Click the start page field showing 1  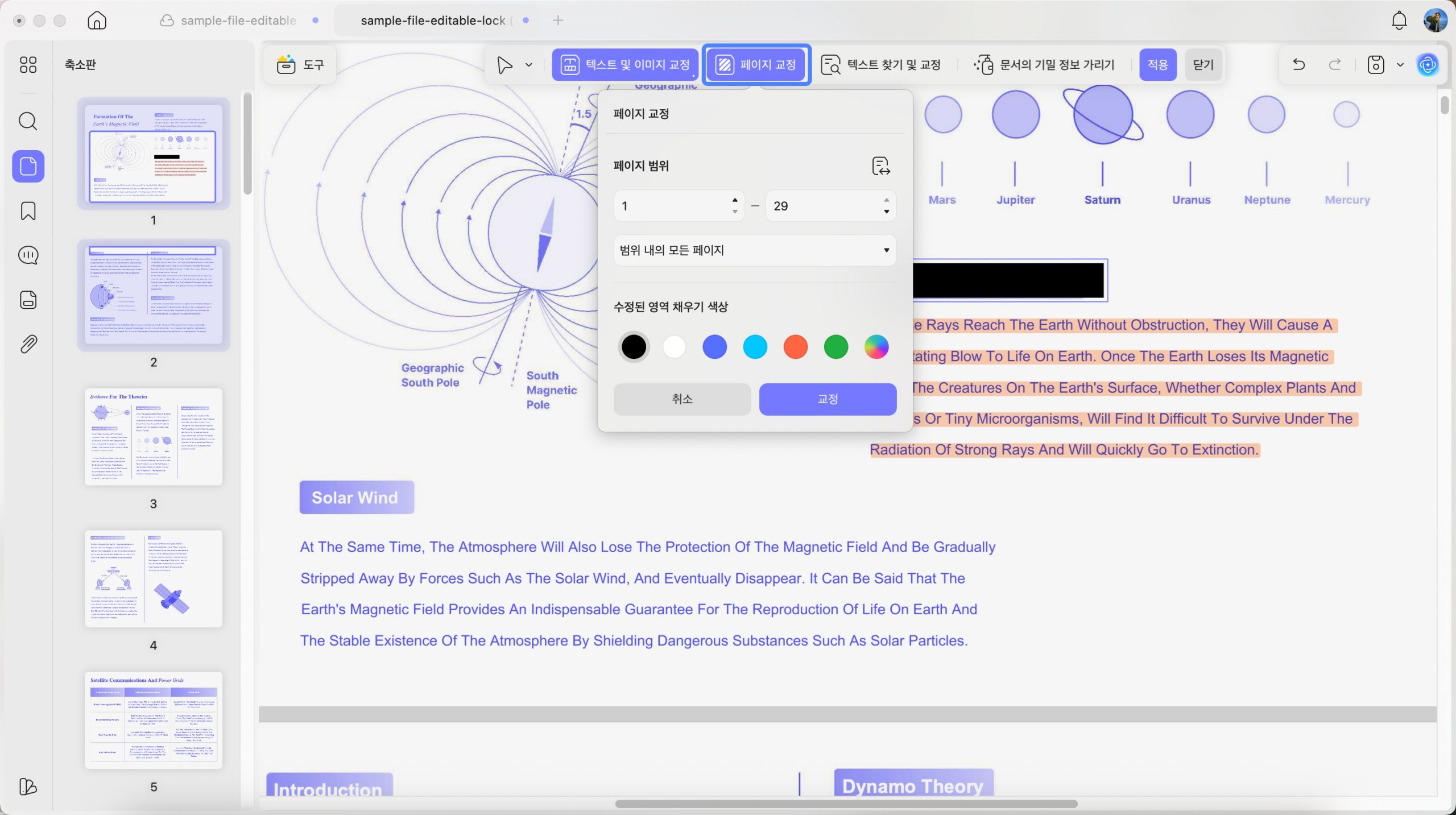click(671, 206)
